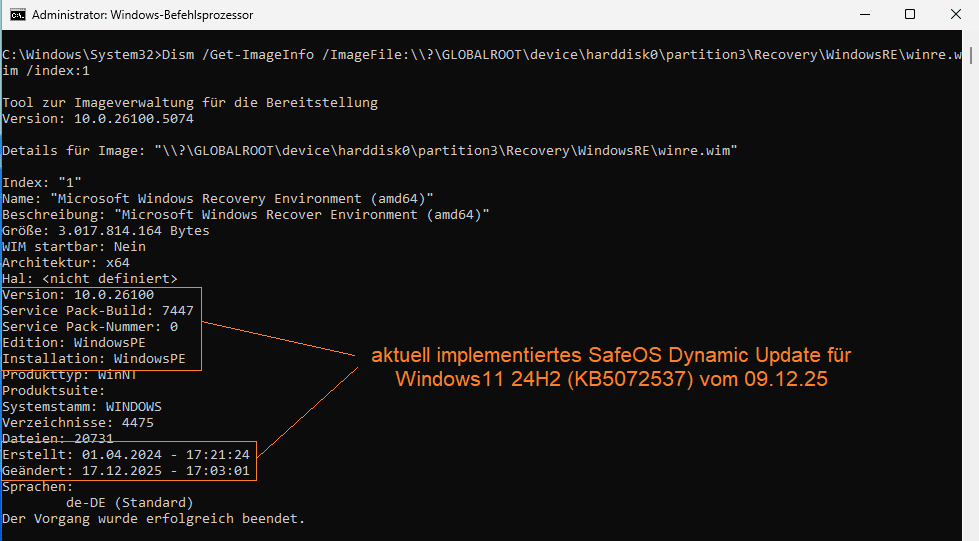Click the 'Beschreibung' line
This screenshot has height=541, width=979.
[246, 215]
